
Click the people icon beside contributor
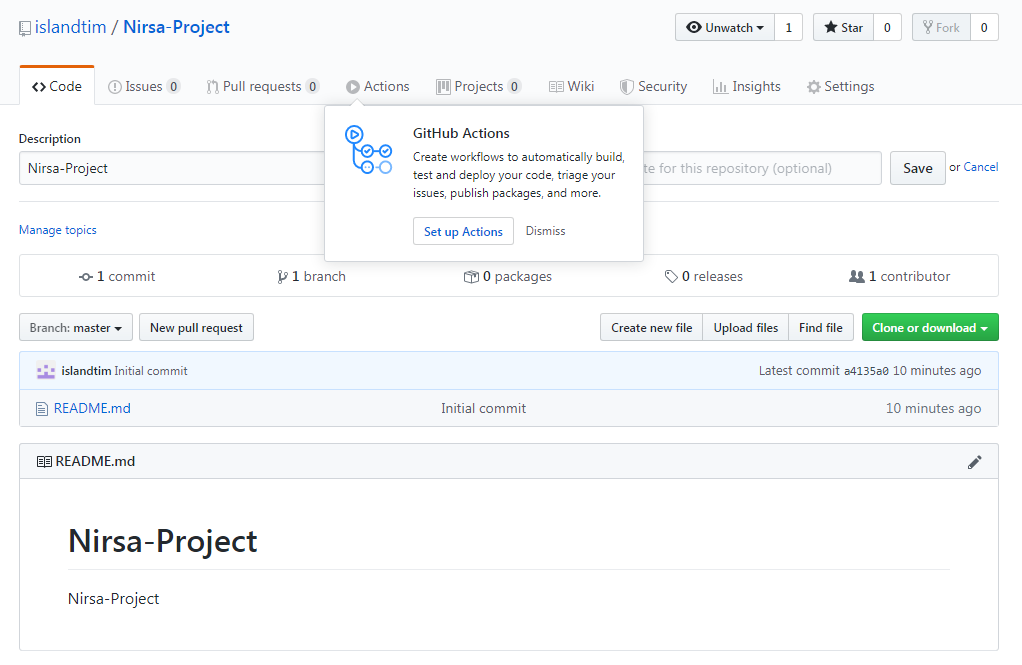[856, 277]
